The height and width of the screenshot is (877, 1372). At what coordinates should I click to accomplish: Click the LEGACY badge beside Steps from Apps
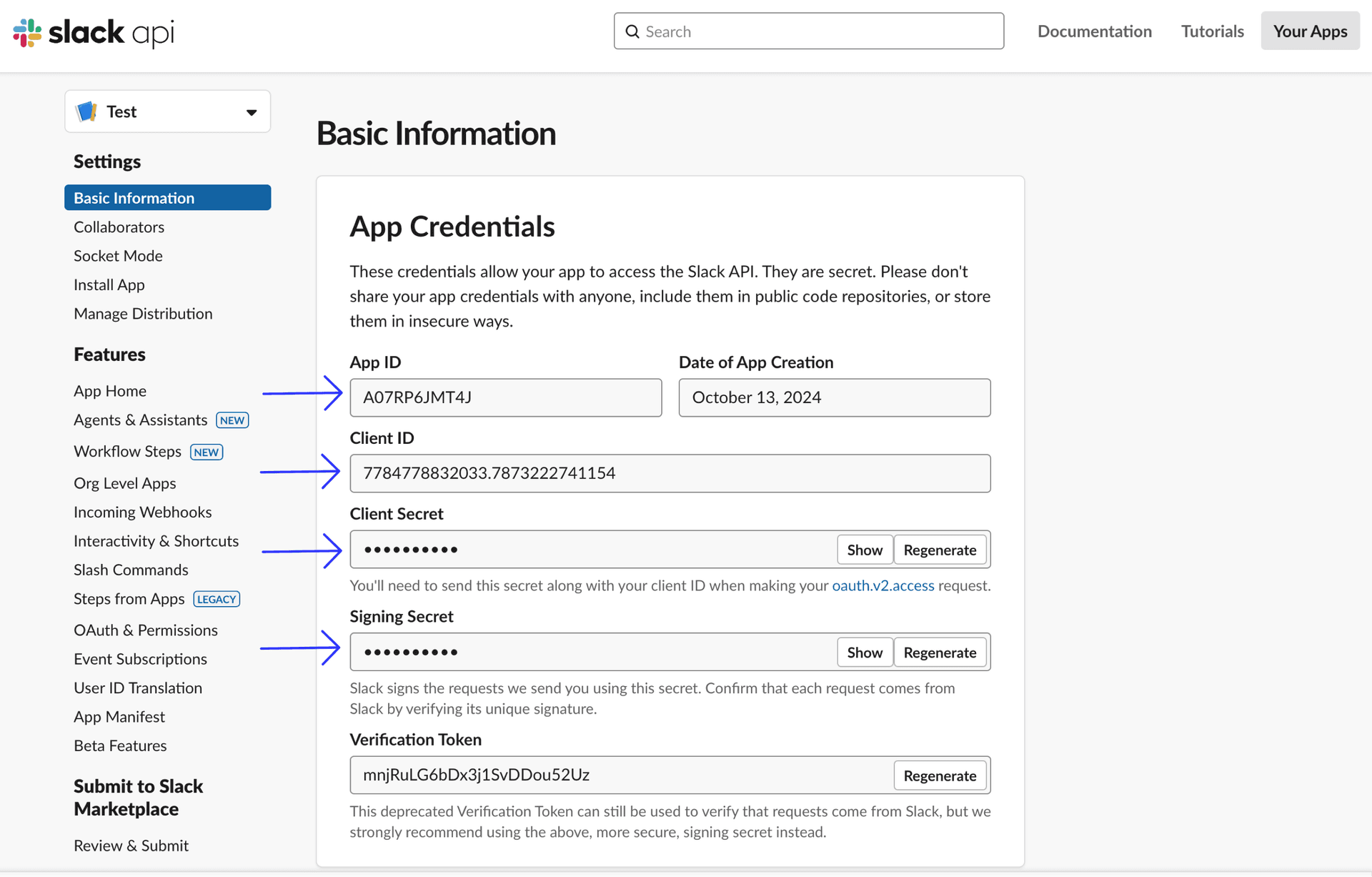pos(217,599)
